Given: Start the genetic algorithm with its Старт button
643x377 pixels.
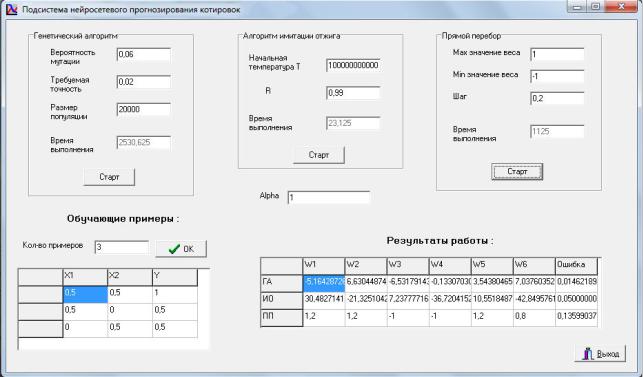Looking at the screenshot, I should point(109,177).
